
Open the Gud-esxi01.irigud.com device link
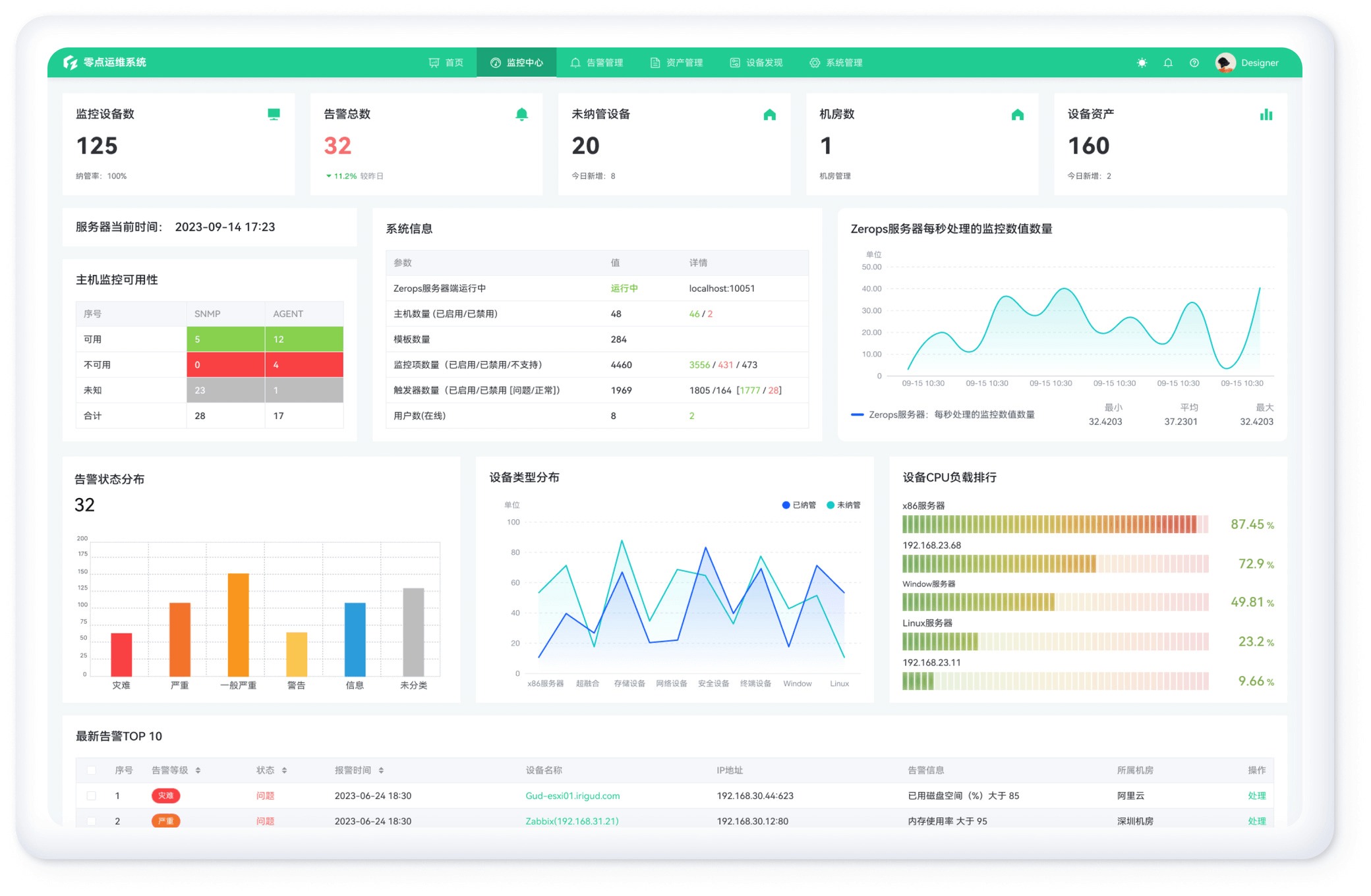click(572, 796)
